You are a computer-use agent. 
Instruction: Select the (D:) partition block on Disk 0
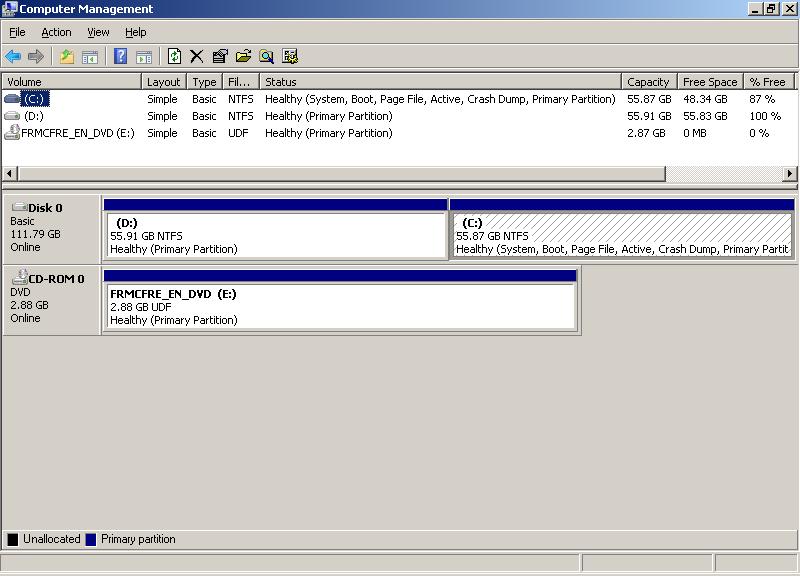pos(275,236)
